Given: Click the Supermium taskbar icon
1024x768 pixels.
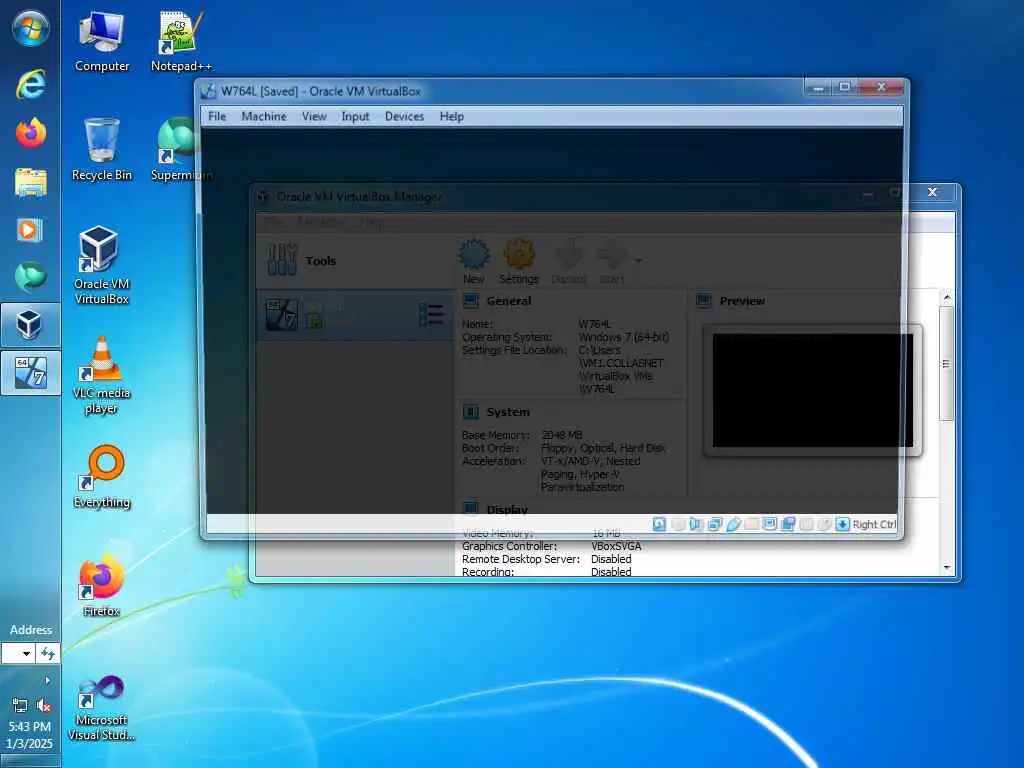Looking at the screenshot, I should click(30, 277).
